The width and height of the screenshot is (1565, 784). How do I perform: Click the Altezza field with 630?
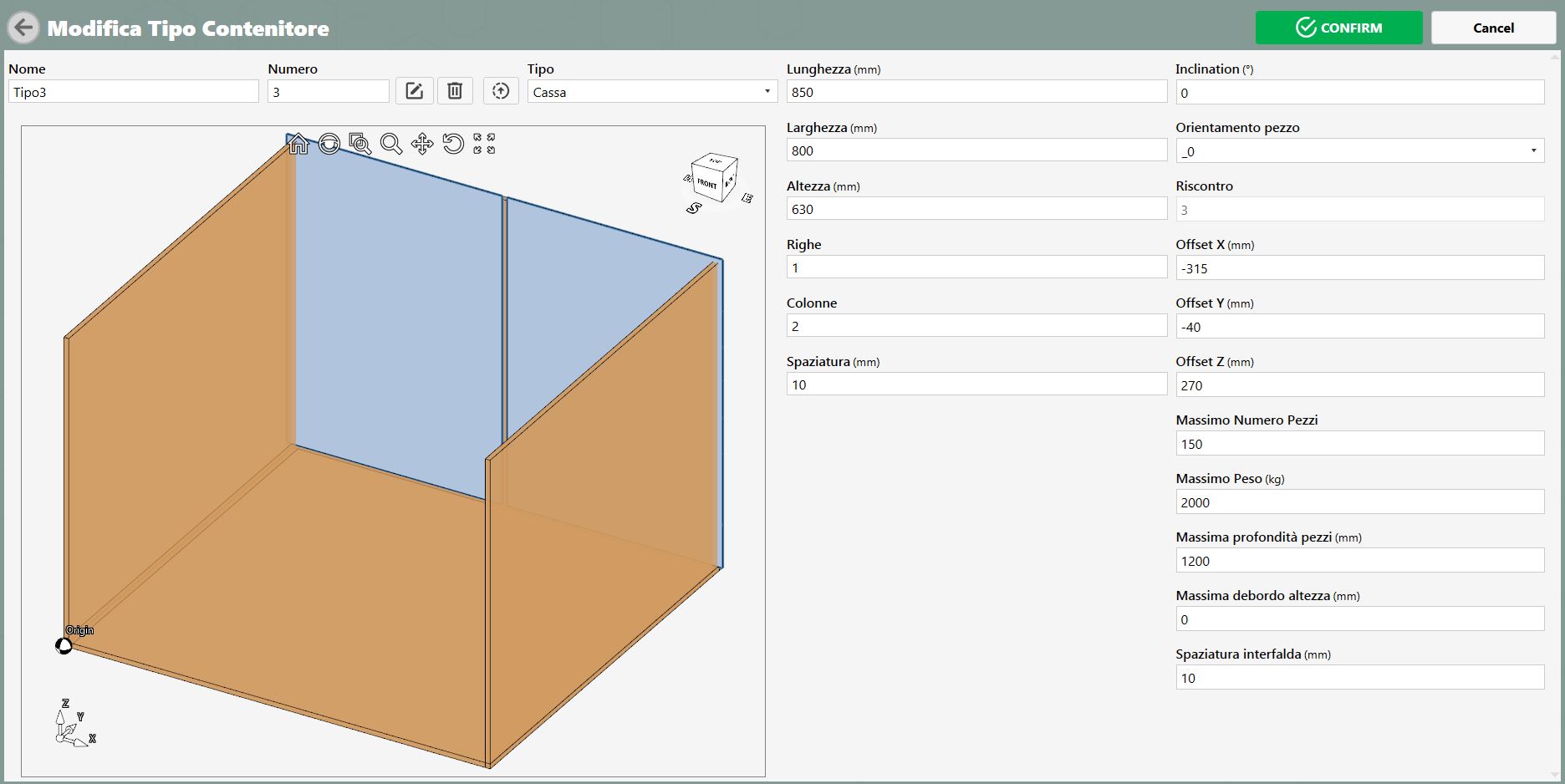(x=976, y=209)
